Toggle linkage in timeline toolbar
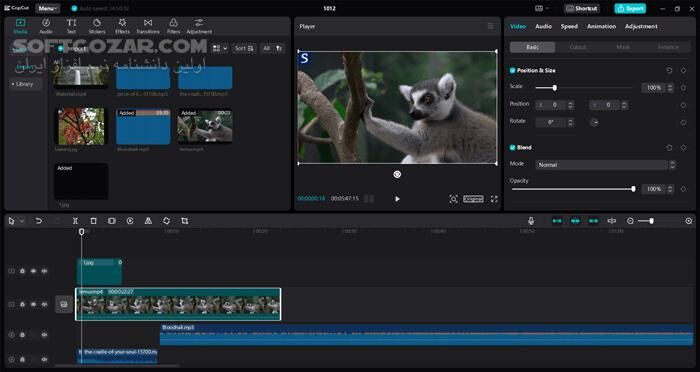This screenshot has height=372, width=700. point(593,221)
